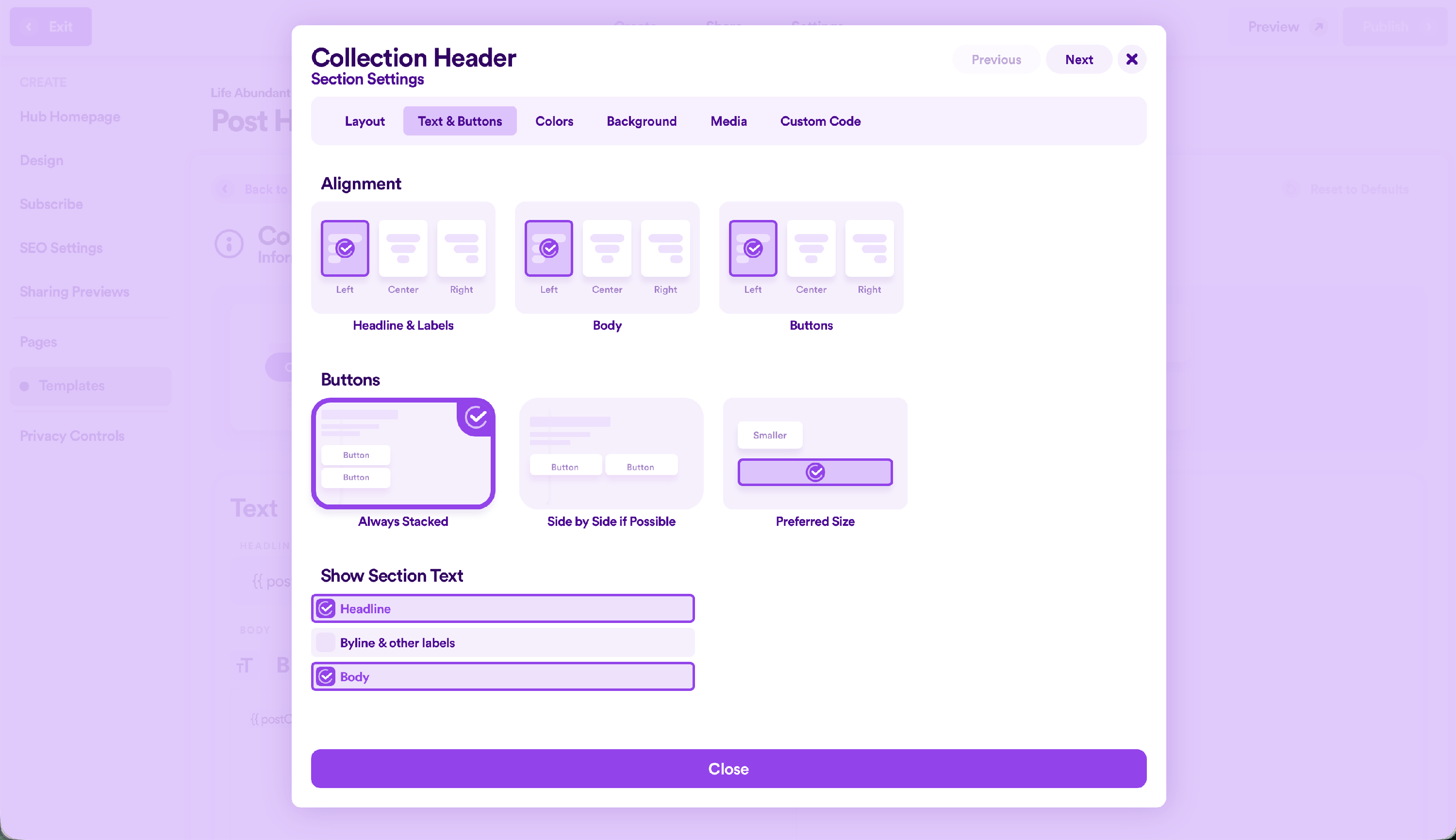Choose Side by Side if Possible layout
Image resolution: width=1456 pixels, height=840 pixels.
tap(611, 454)
